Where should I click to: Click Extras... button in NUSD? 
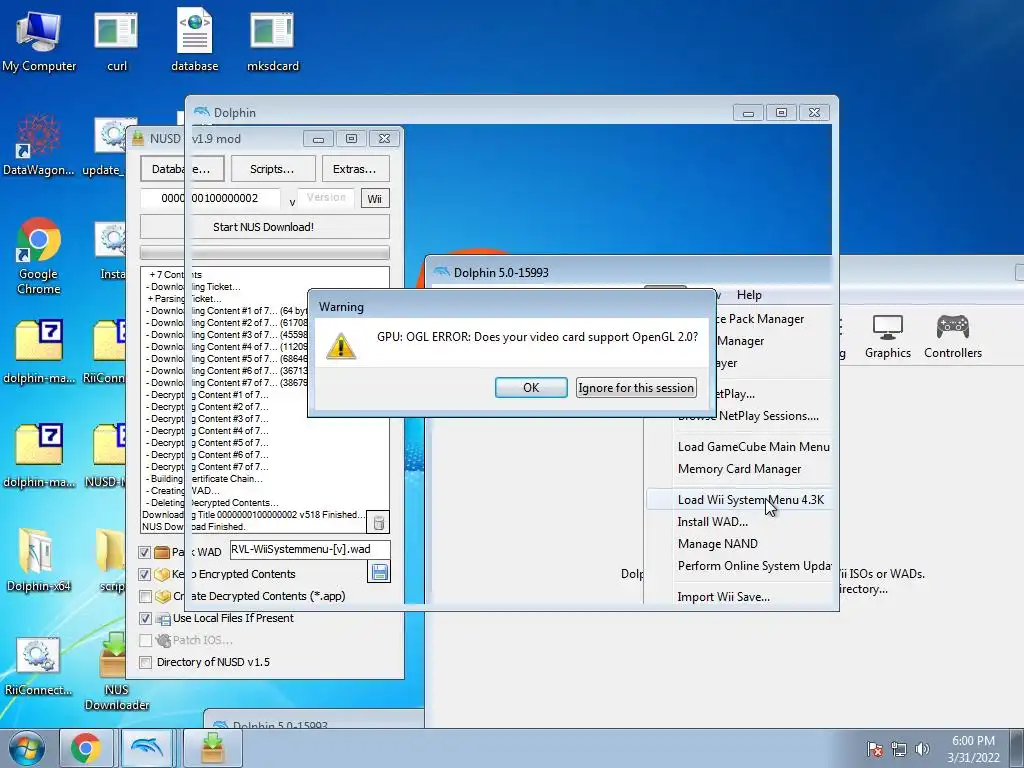coord(355,169)
